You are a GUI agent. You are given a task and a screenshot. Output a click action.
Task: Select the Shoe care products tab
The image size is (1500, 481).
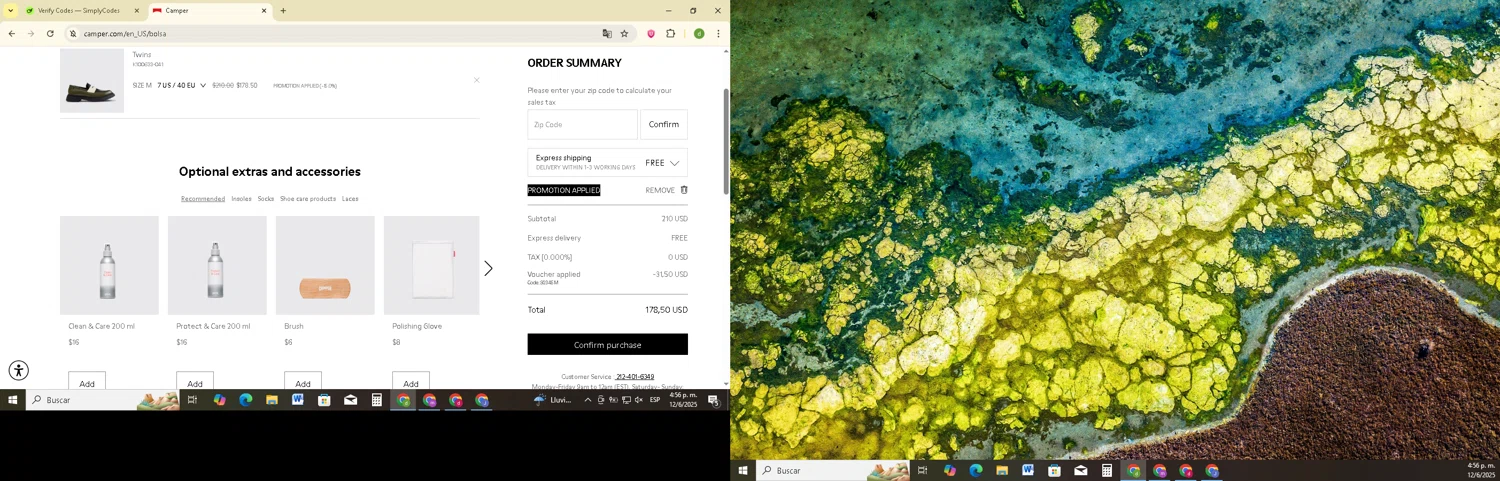308,199
